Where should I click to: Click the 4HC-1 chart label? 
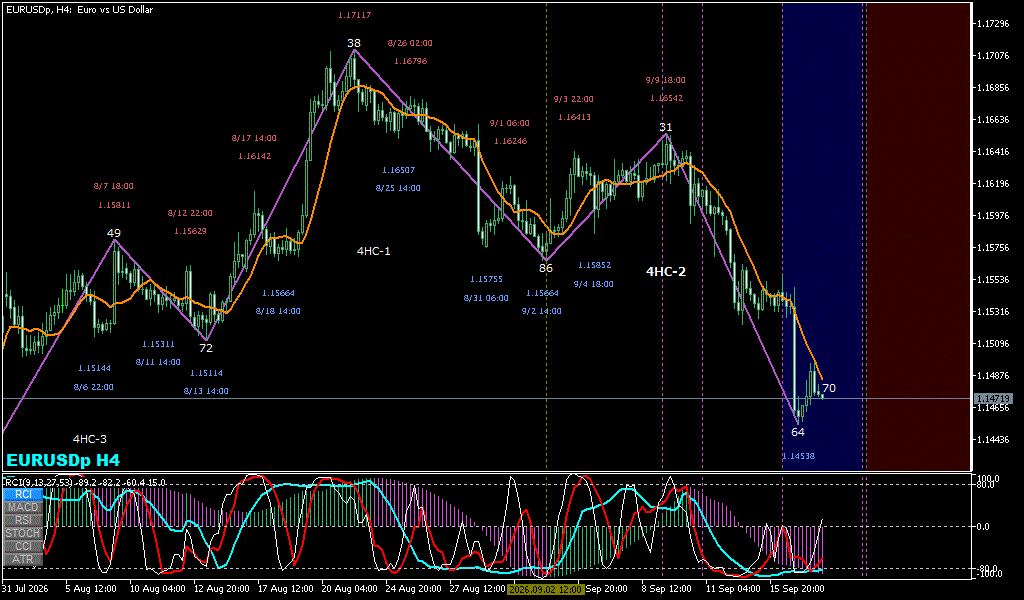click(374, 251)
